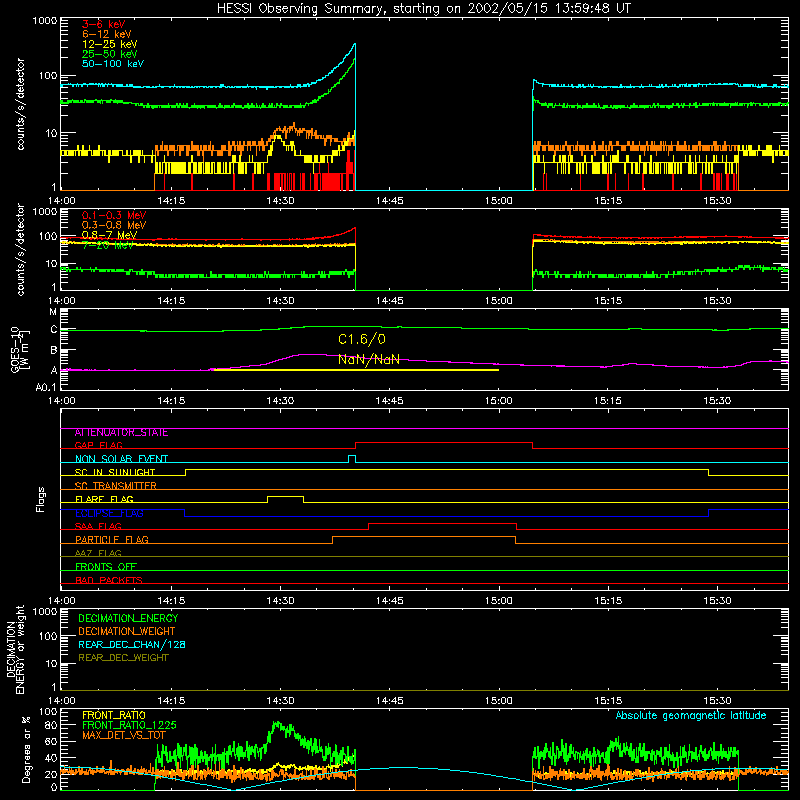Click the Degrees or % axis title
Image resolution: width=800 pixels, height=800 pixels.
tap(26, 749)
